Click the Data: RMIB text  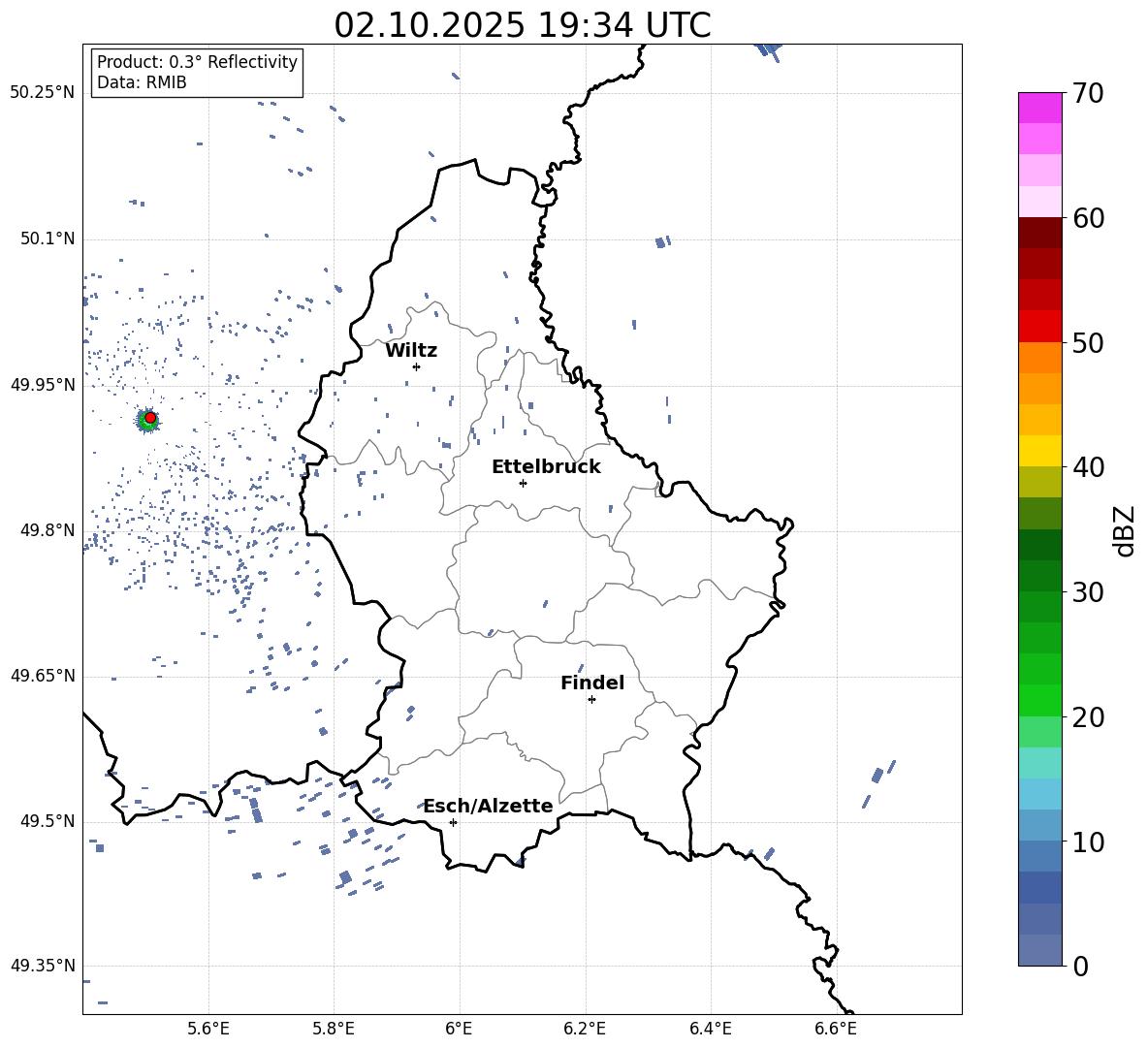click(x=142, y=82)
